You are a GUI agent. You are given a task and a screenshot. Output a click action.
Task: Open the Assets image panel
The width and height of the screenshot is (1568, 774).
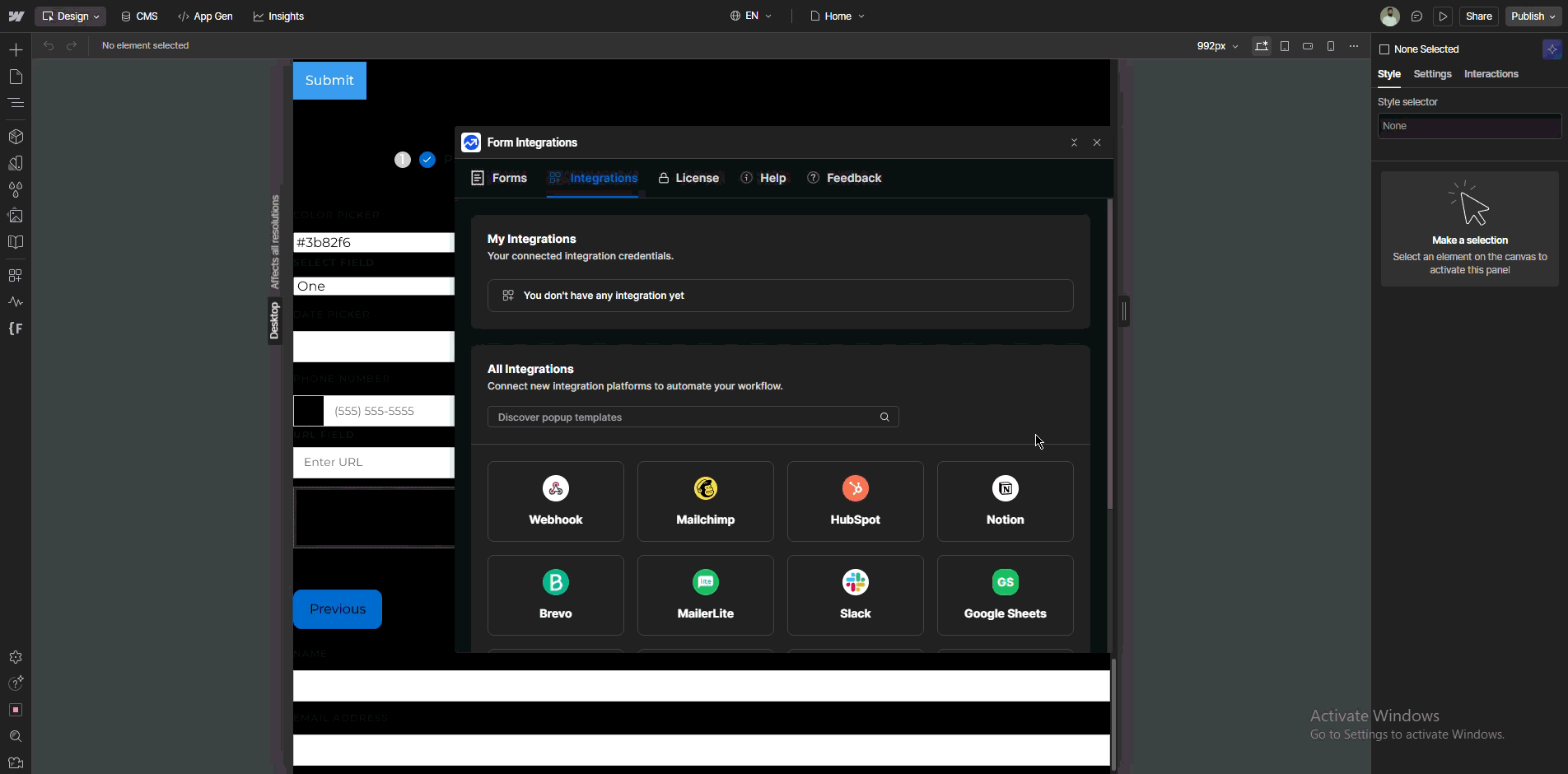(16, 216)
